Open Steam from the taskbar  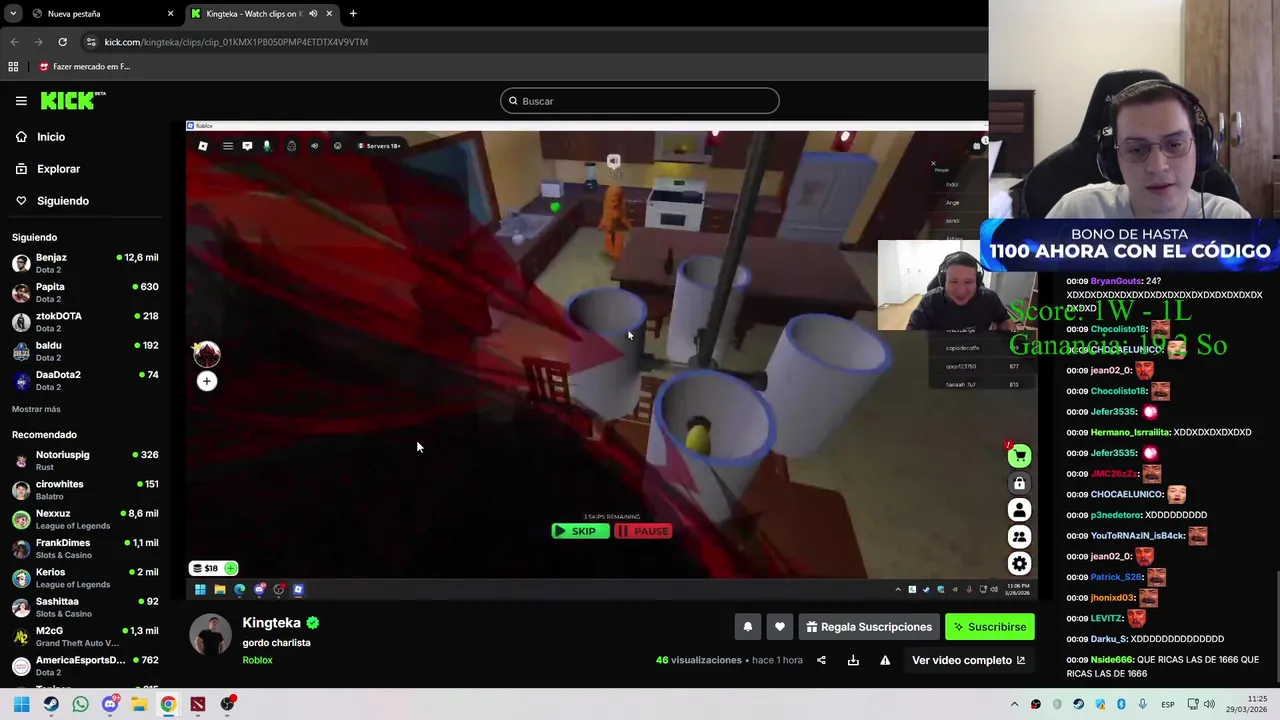click(51, 704)
